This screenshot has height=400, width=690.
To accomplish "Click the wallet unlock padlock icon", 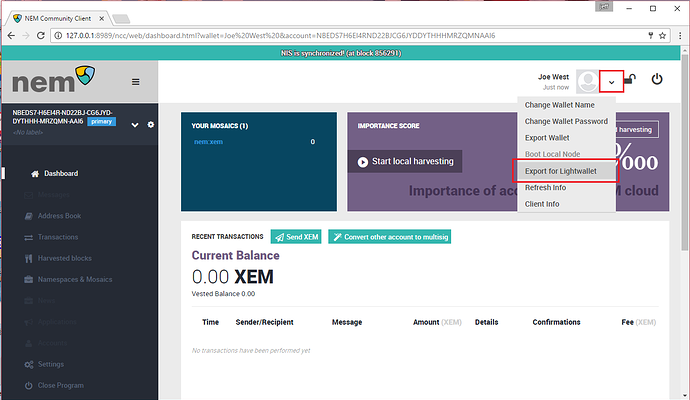I will click(630, 79).
